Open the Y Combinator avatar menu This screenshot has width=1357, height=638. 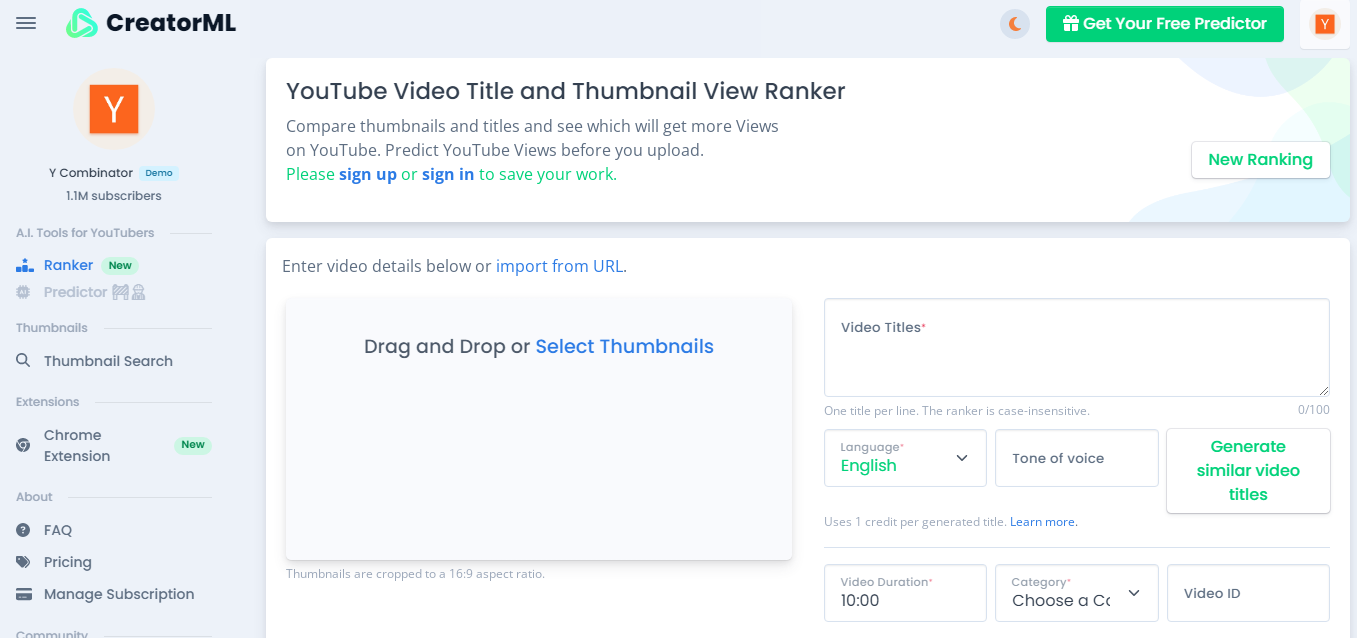point(1324,23)
